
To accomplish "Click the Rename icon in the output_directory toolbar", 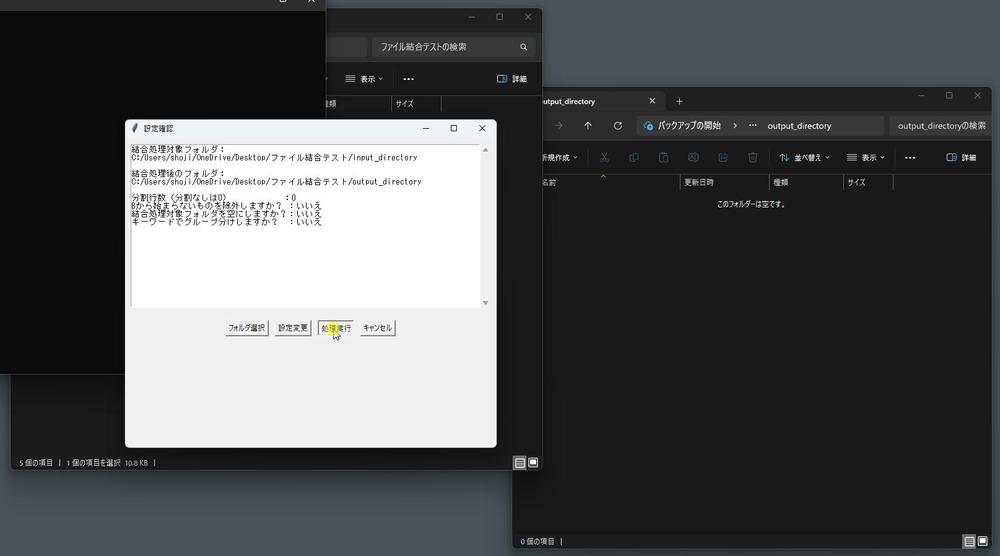I will click(x=693, y=157).
